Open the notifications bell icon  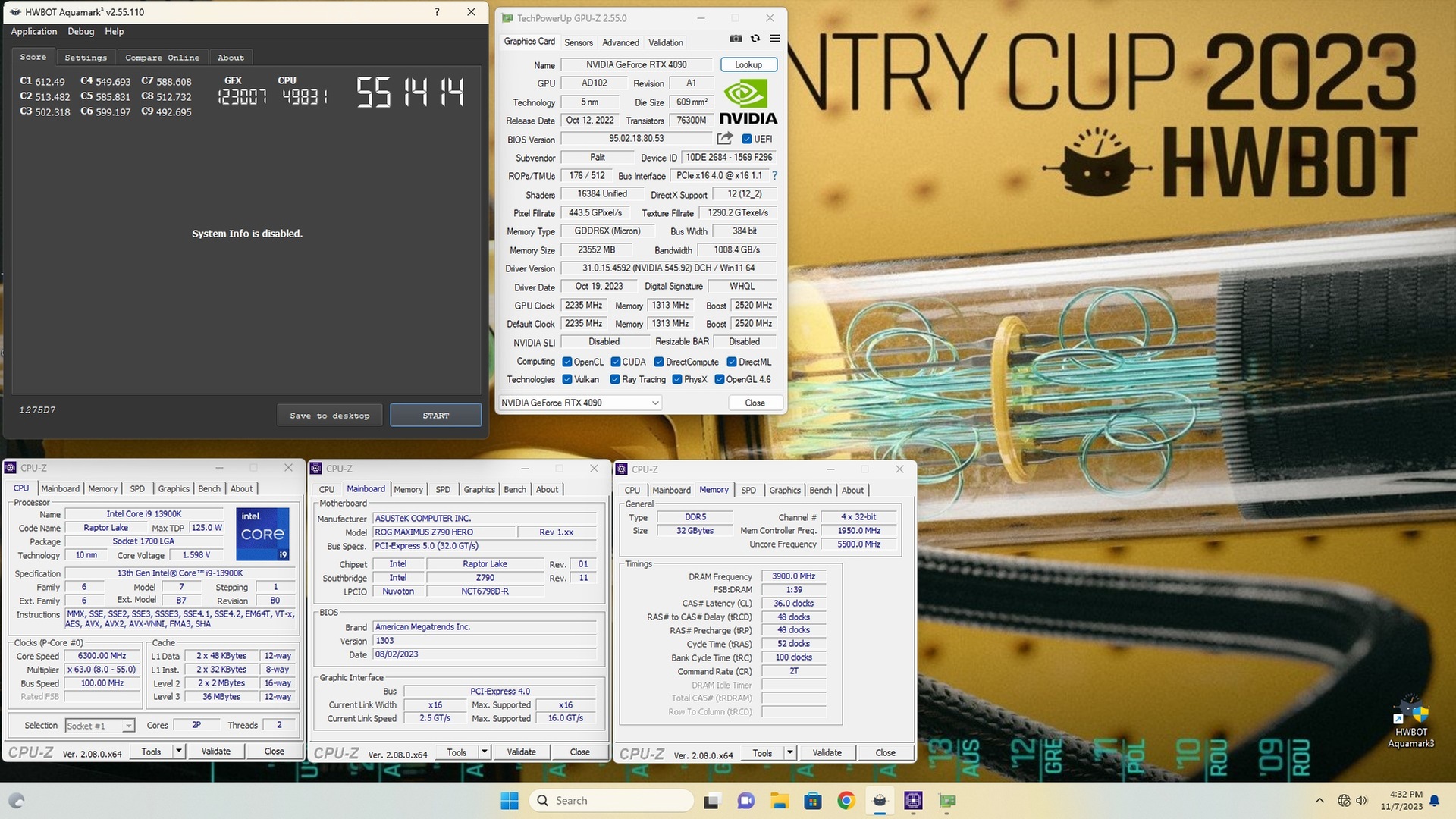tap(1434, 800)
